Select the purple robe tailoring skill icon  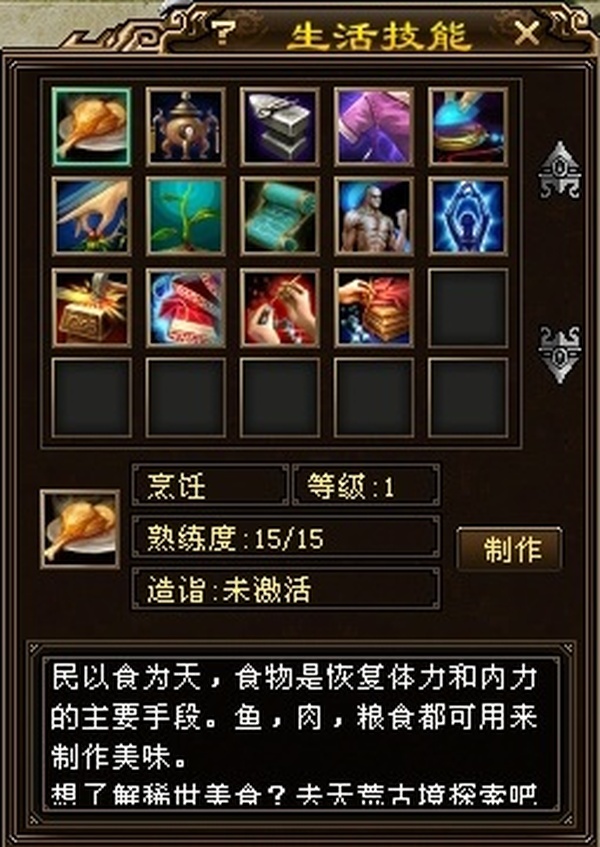coord(374,126)
